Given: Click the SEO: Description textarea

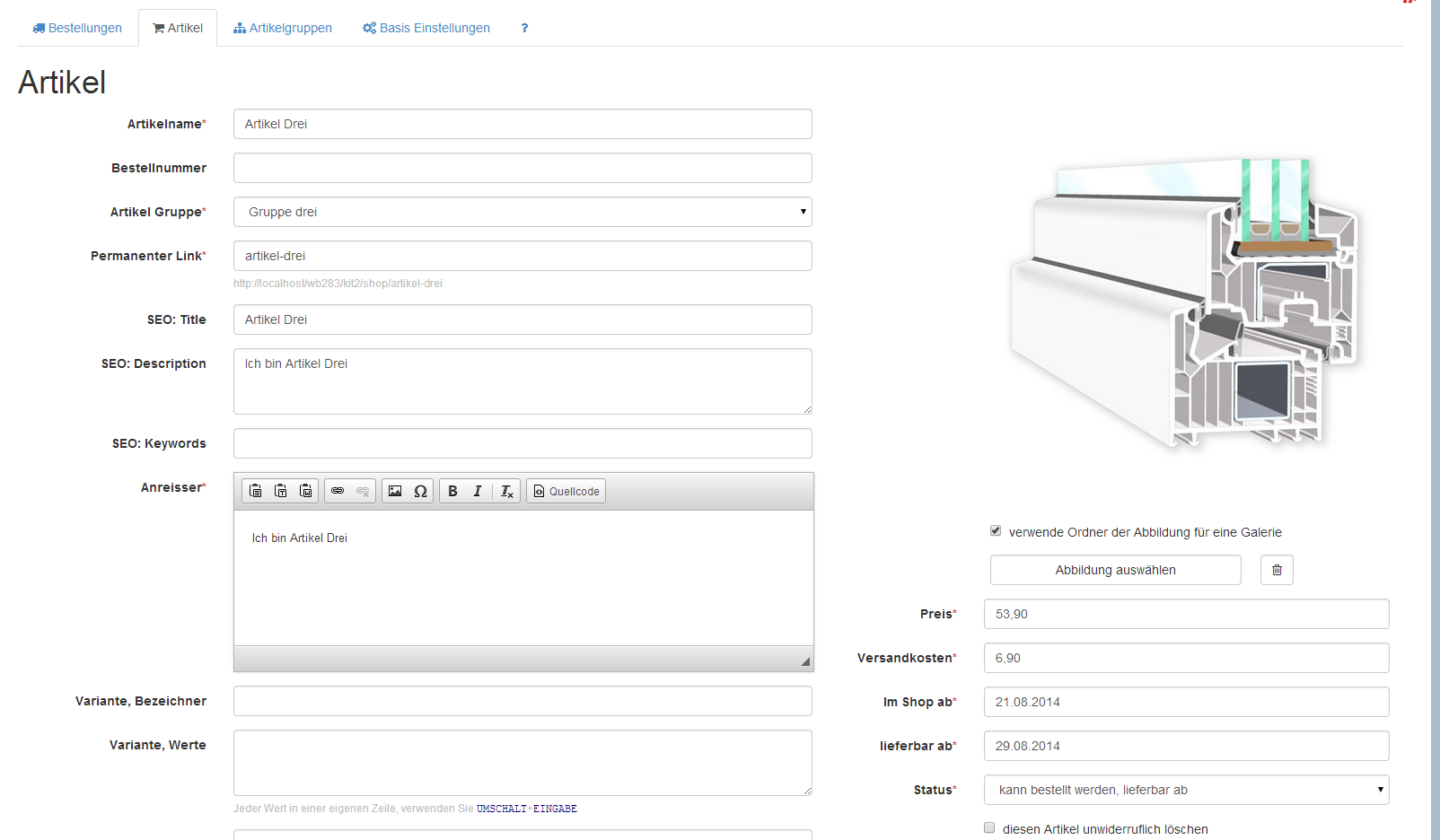Looking at the screenshot, I should (x=522, y=381).
